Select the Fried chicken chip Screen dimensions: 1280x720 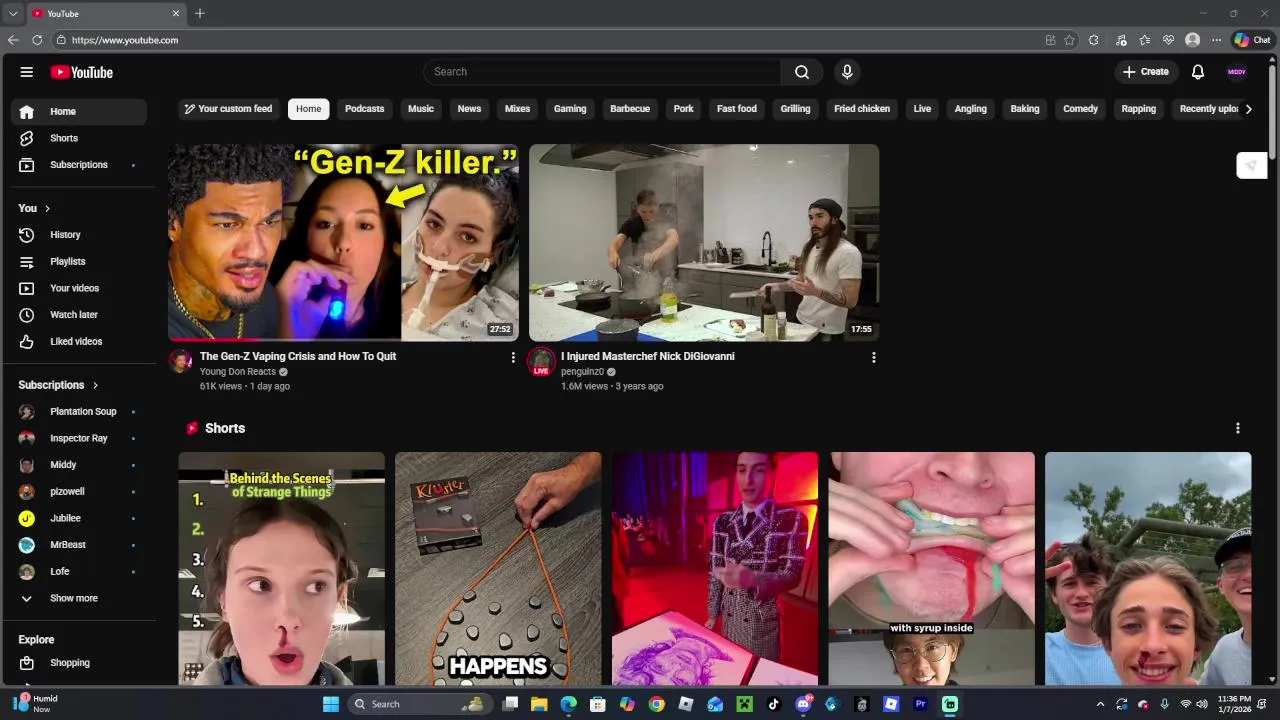pyautogui.click(x=862, y=109)
